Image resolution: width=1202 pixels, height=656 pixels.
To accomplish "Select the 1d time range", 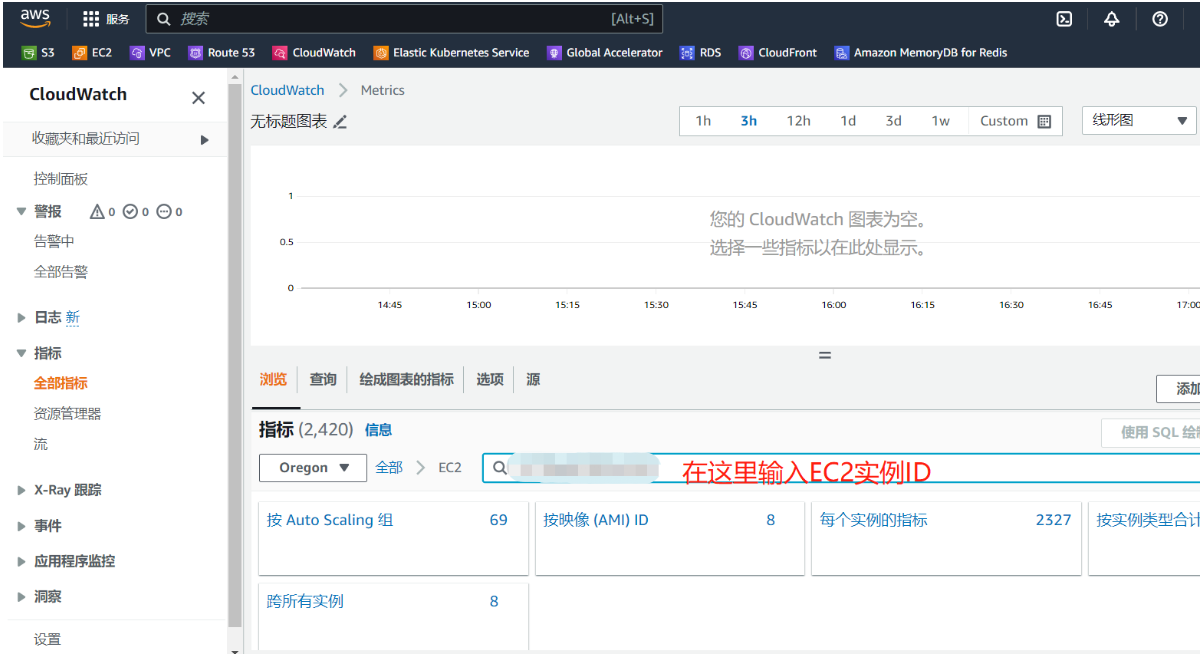I will click(848, 121).
